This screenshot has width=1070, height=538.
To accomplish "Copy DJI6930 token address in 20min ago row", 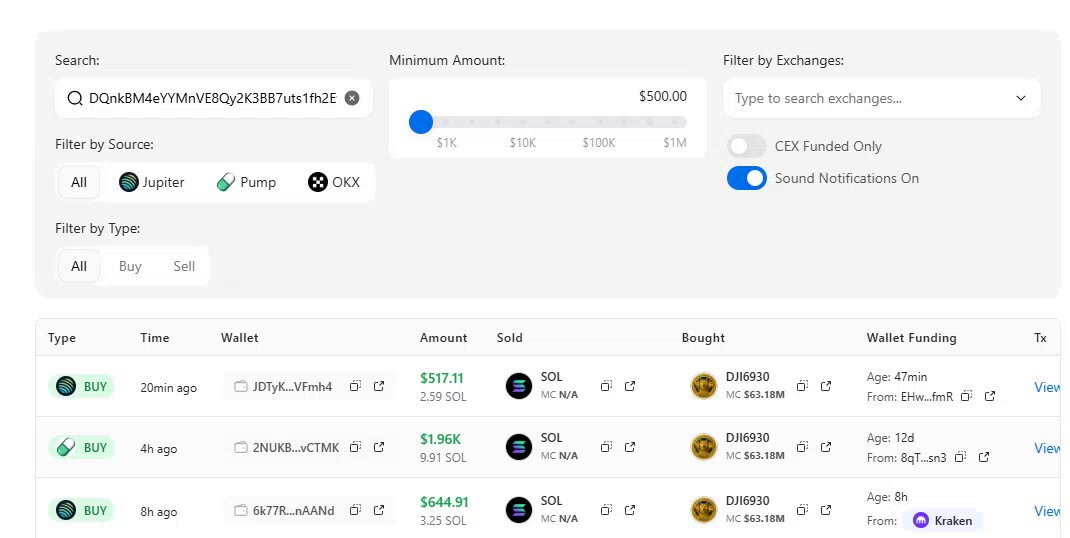I will click(802, 386).
